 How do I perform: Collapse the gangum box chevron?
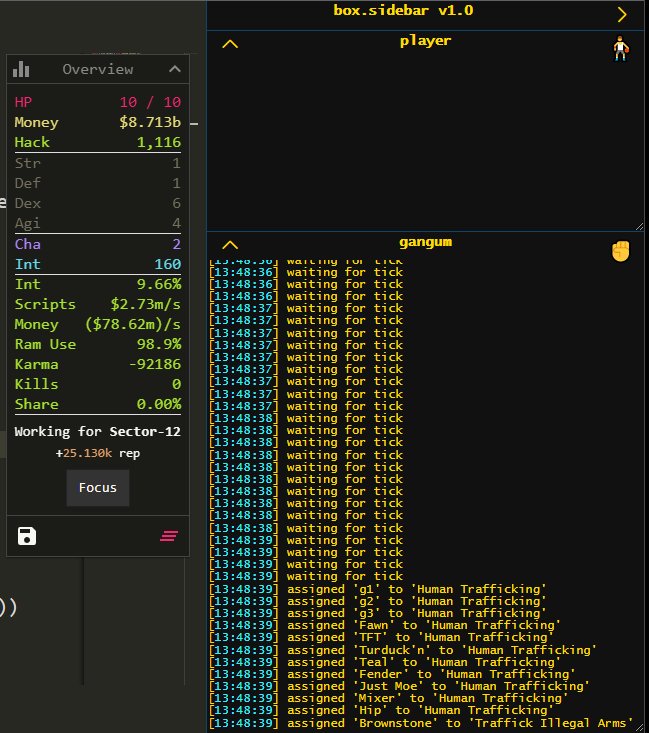[230, 245]
